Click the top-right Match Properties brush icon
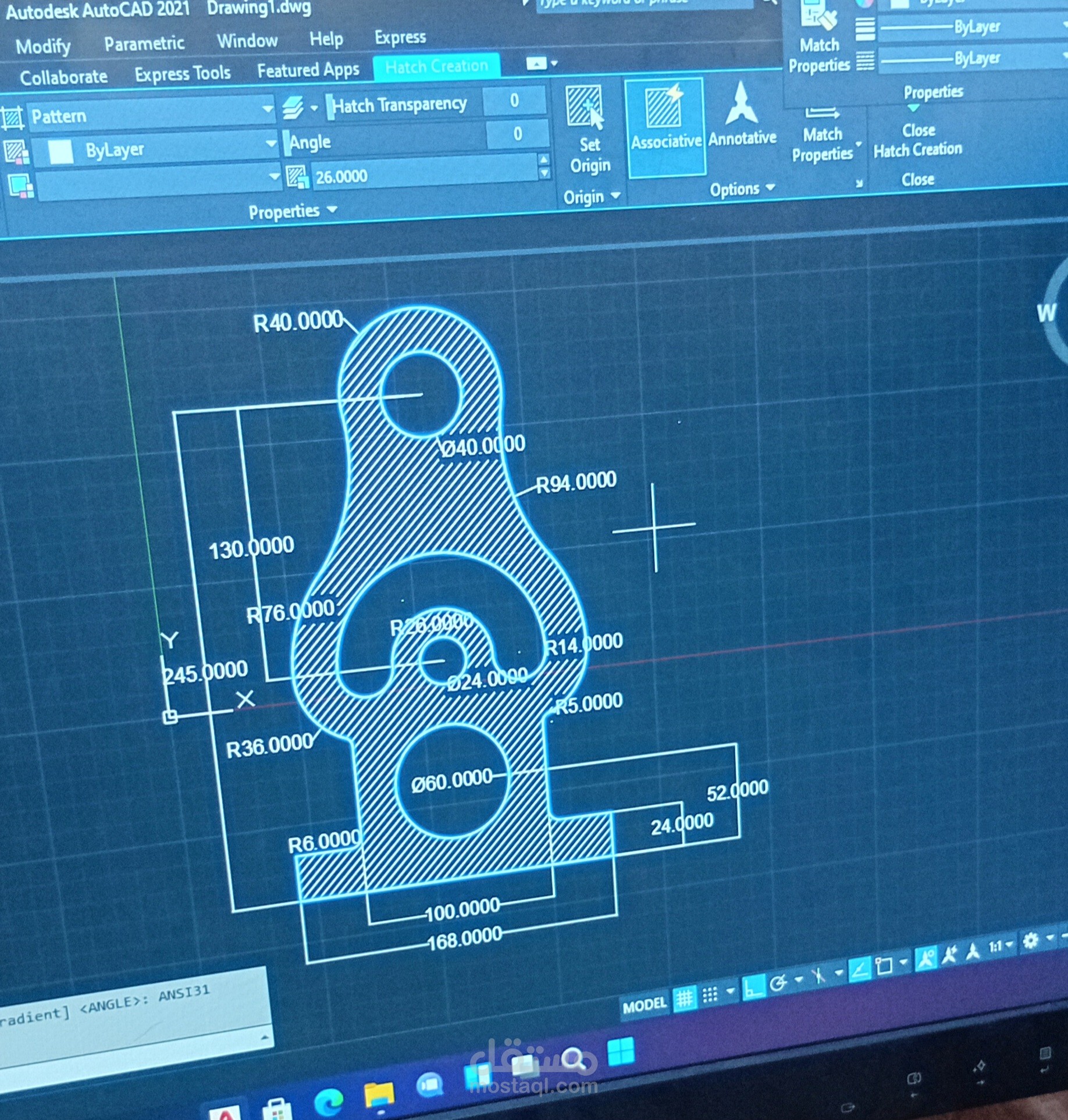1068x1120 pixels. pos(818,15)
